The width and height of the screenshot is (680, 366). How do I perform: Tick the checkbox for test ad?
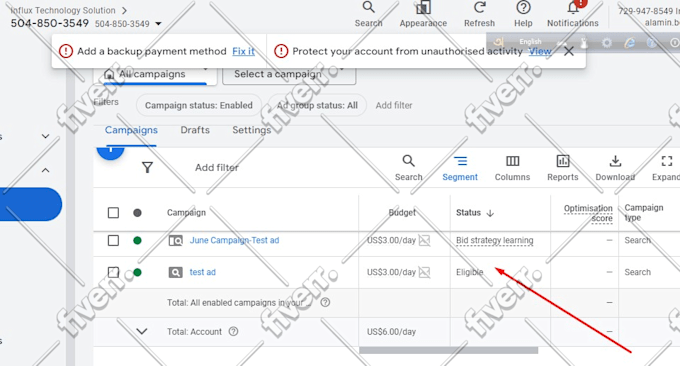(x=113, y=272)
